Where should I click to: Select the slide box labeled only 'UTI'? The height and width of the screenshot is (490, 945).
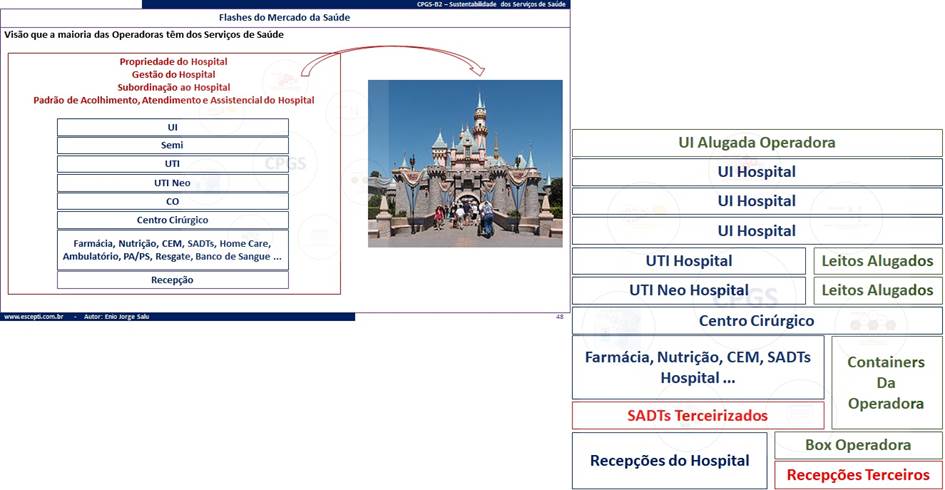173,164
